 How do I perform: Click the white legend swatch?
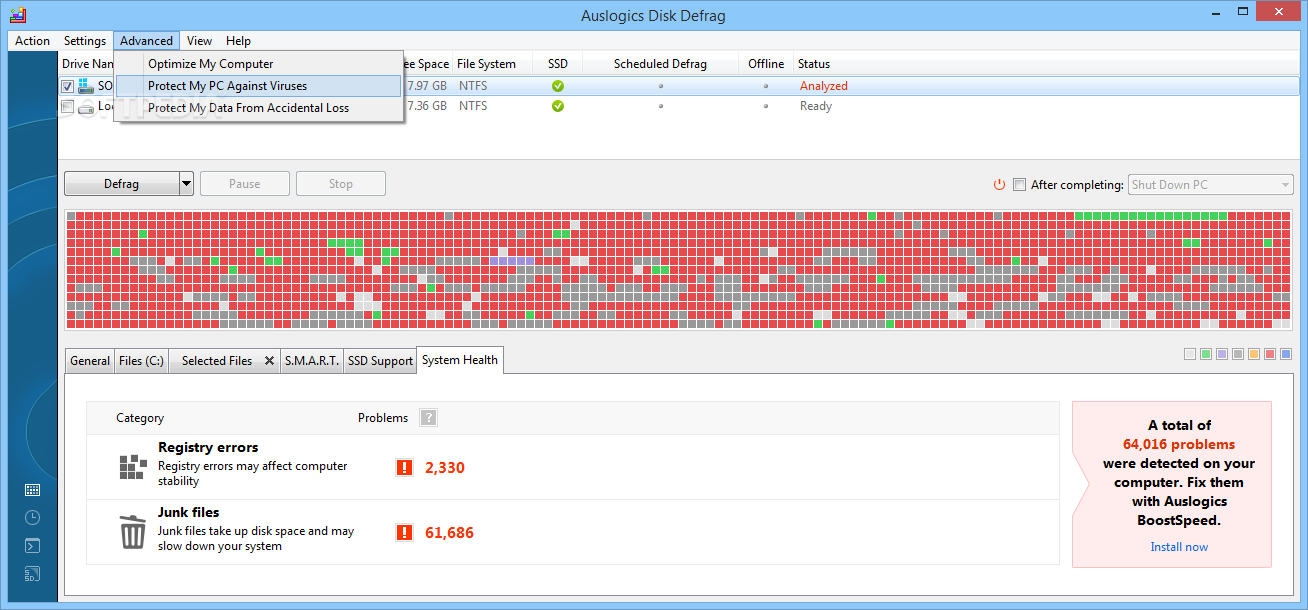click(x=1190, y=354)
